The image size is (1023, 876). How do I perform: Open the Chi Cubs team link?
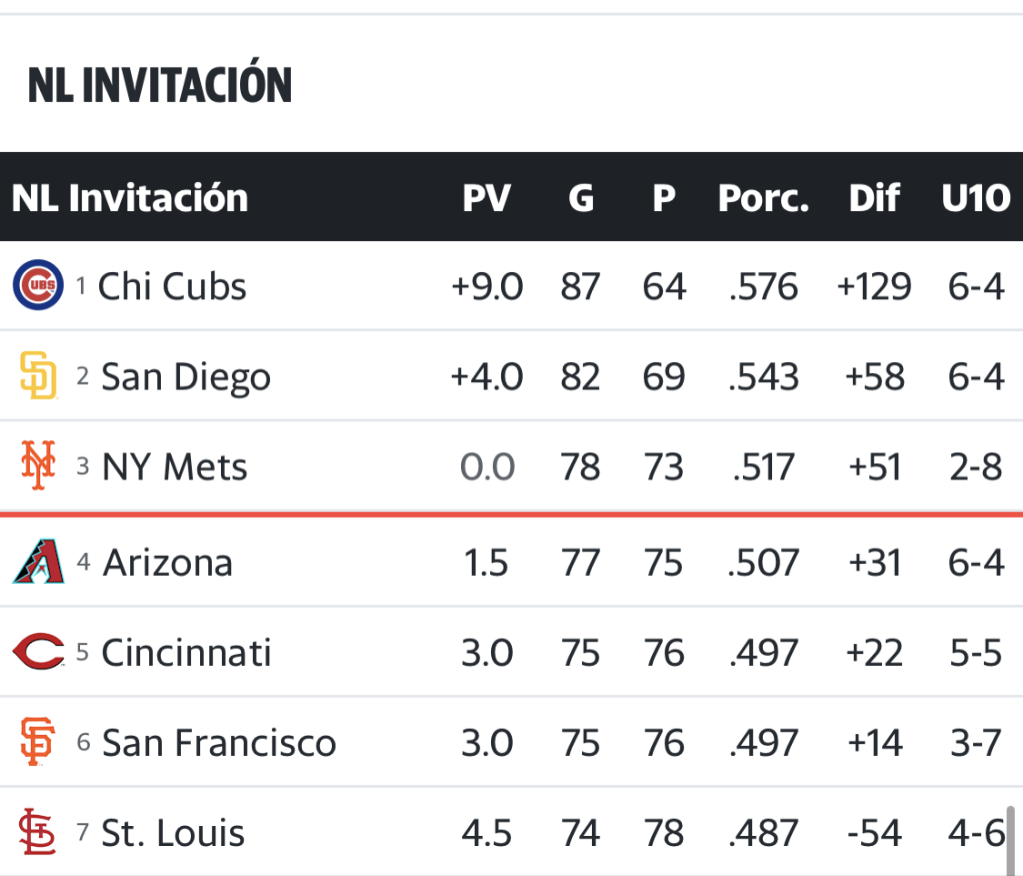[x=172, y=287]
